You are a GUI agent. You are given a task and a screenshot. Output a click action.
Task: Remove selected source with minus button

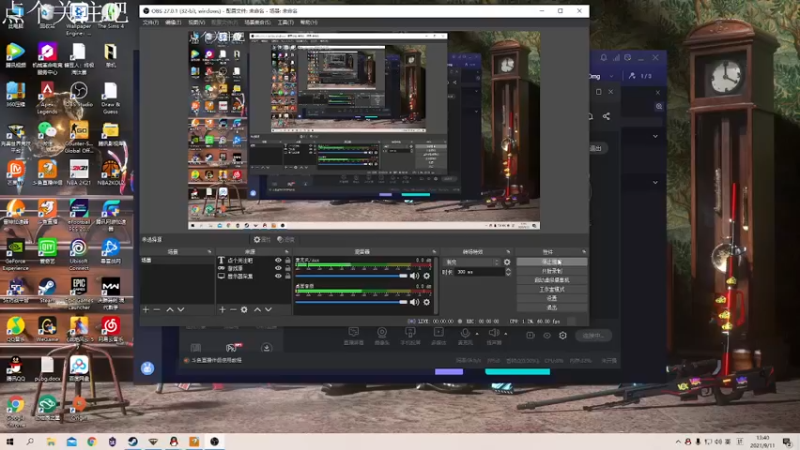click(233, 310)
